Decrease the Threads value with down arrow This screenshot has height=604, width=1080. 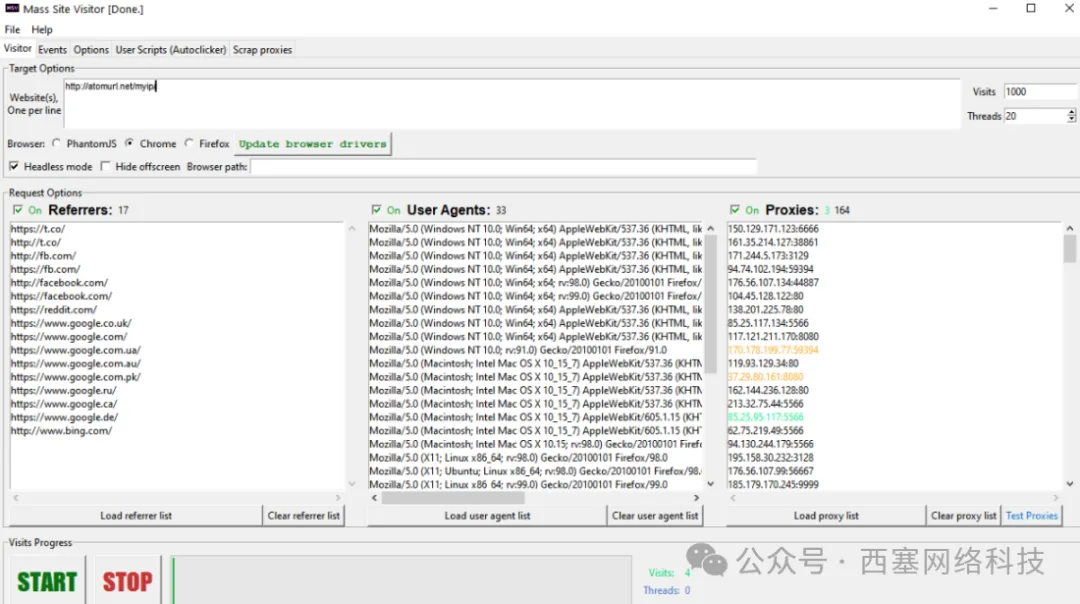click(1071, 120)
